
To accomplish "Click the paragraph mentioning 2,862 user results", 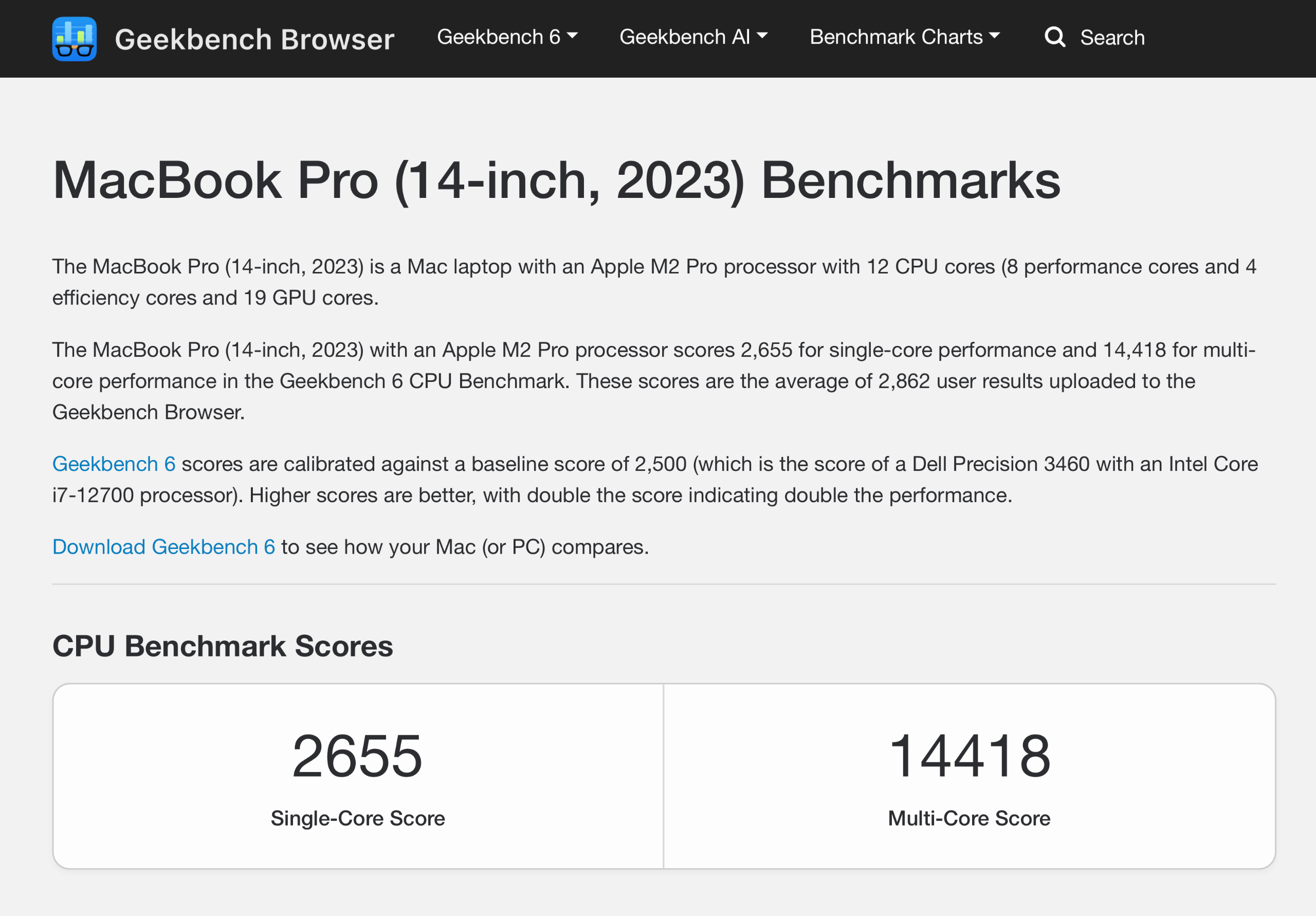I will (653, 381).
